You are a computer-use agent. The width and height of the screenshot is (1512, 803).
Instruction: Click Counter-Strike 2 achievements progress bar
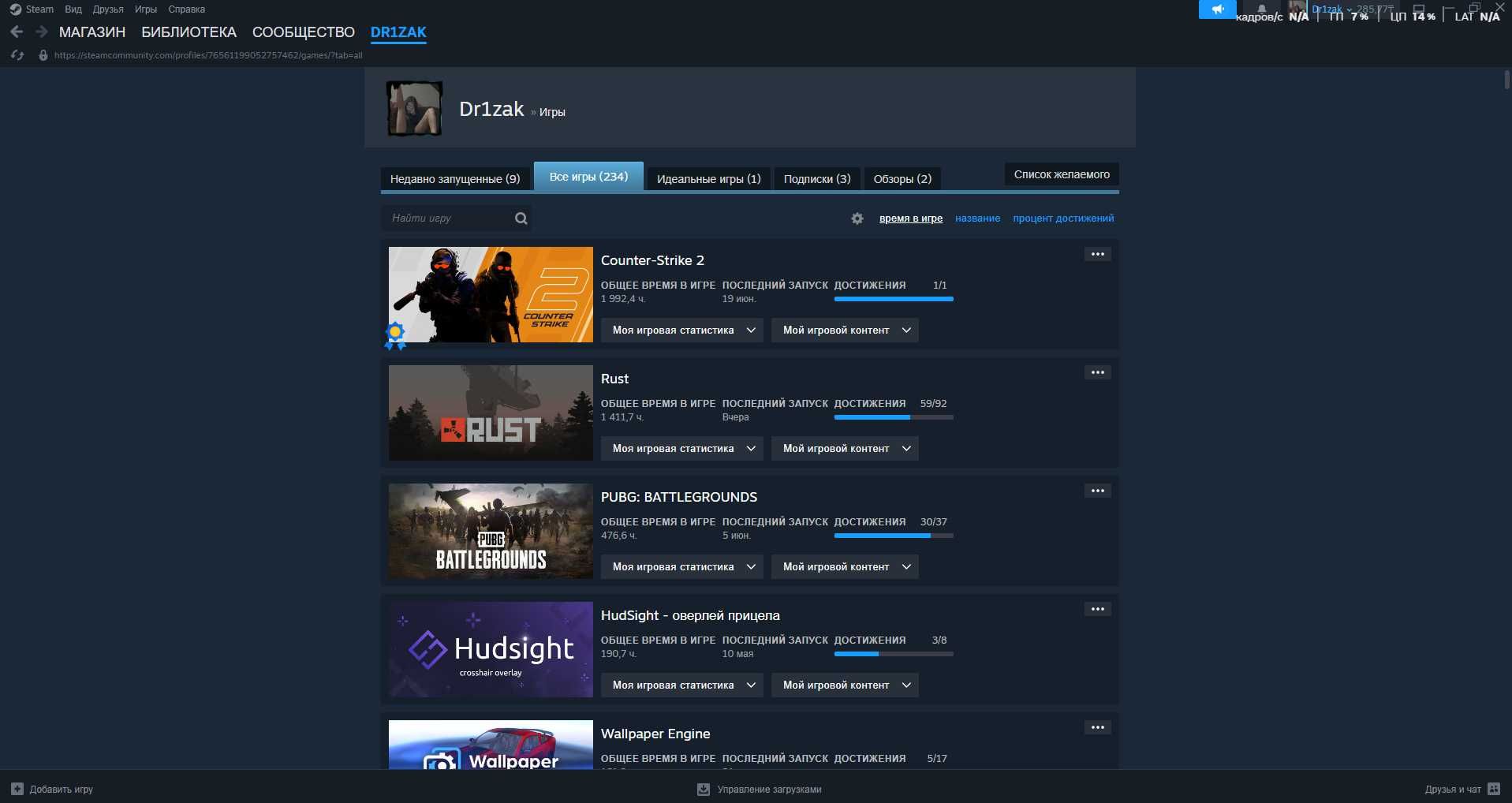coord(894,299)
